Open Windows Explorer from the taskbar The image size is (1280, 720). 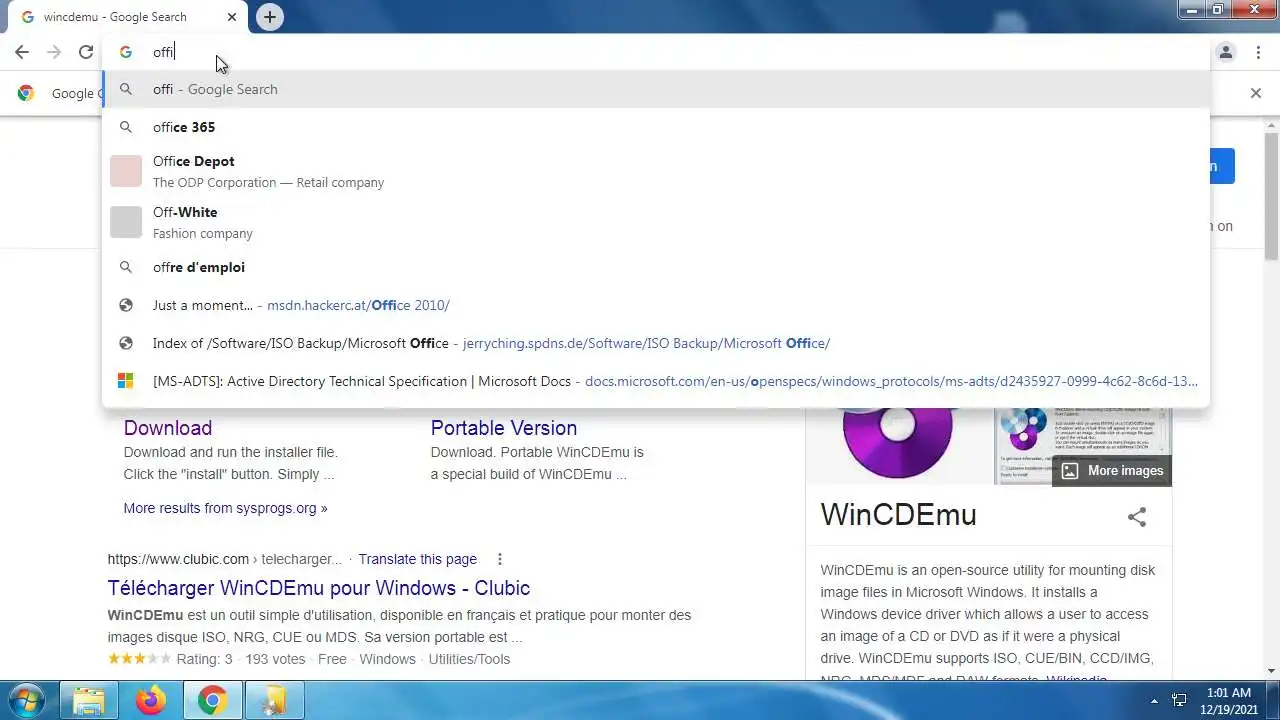(x=89, y=701)
